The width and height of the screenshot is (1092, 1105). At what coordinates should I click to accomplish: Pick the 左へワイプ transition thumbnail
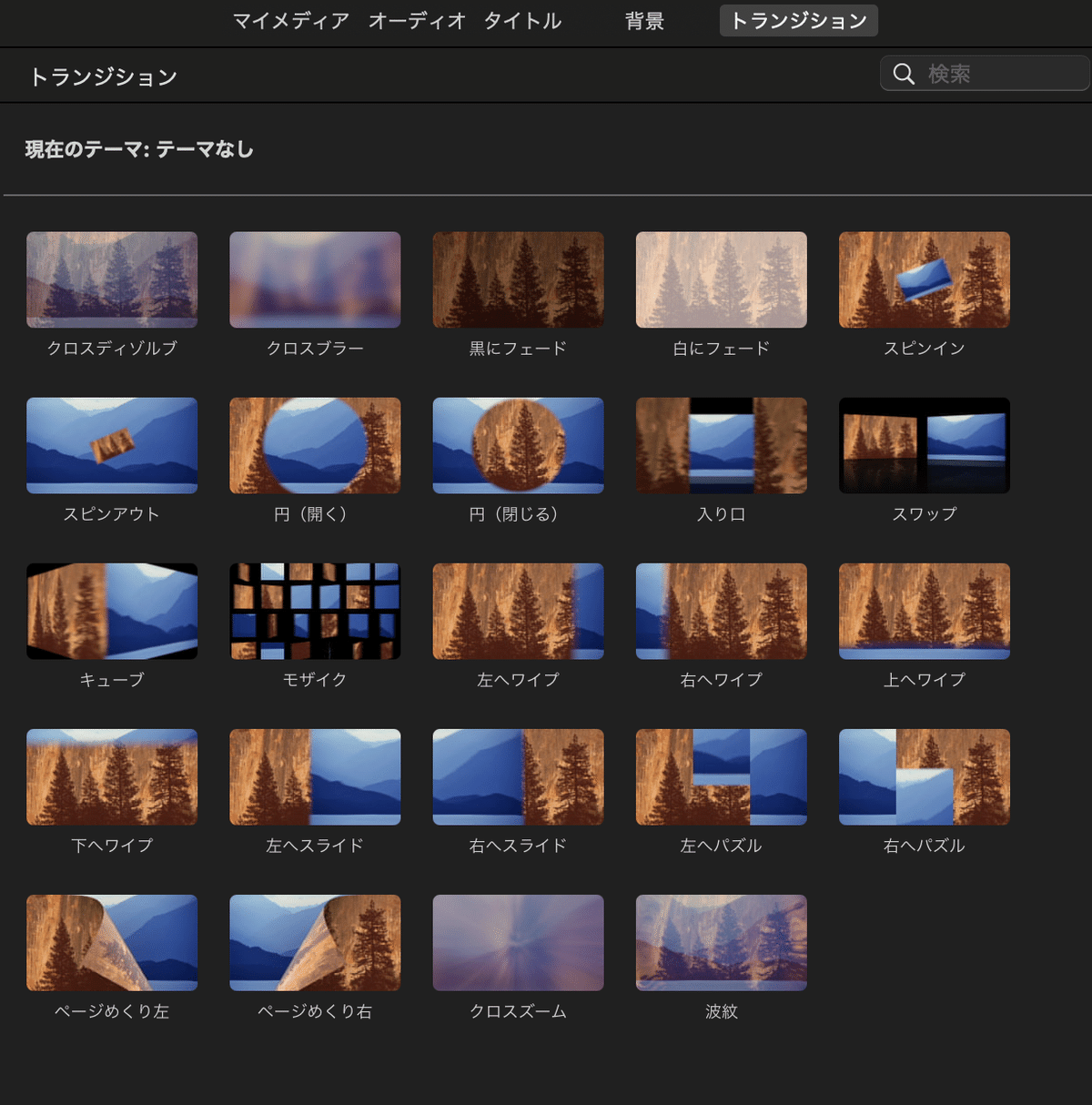coord(518,611)
